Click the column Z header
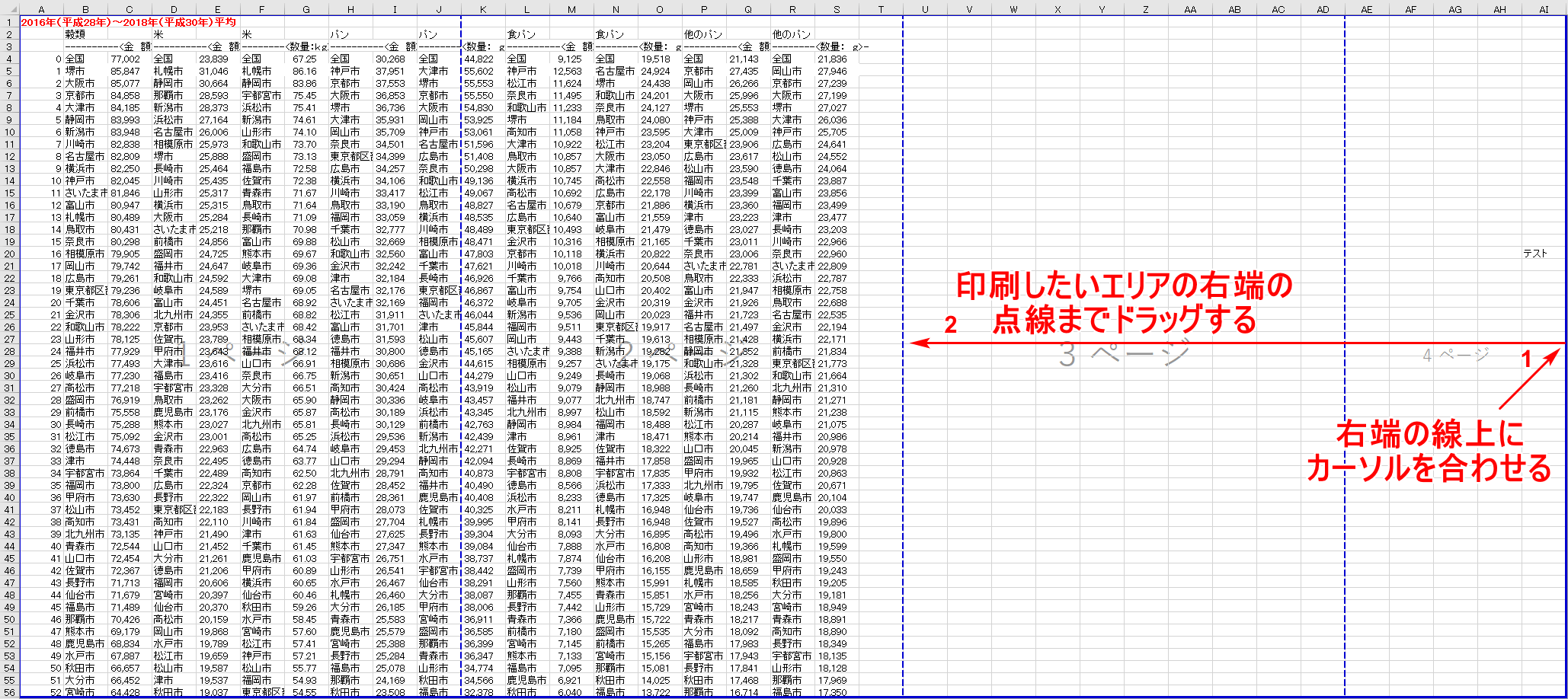 click(x=1146, y=10)
